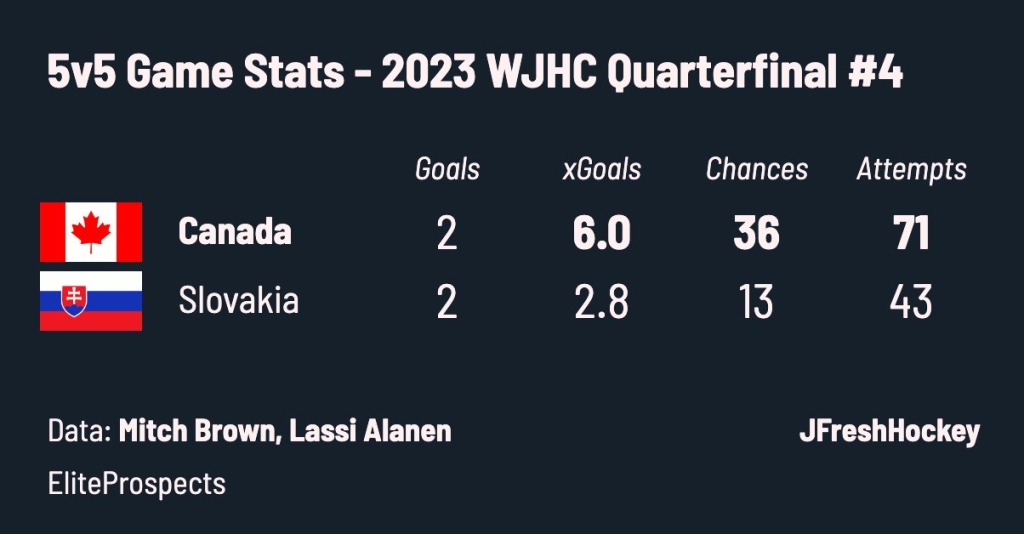The height and width of the screenshot is (534, 1024).
Task: Click Slovakia's 2.8 xGoals value
Action: tap(601, 302)
